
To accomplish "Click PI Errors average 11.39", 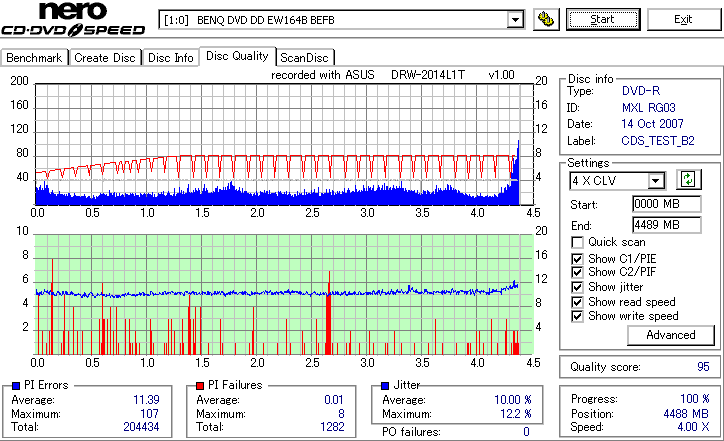I will point(146,399).
